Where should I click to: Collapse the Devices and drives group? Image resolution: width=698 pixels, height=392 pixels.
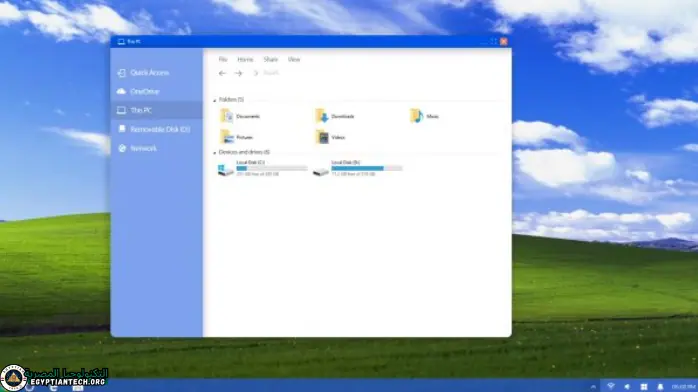215,153
